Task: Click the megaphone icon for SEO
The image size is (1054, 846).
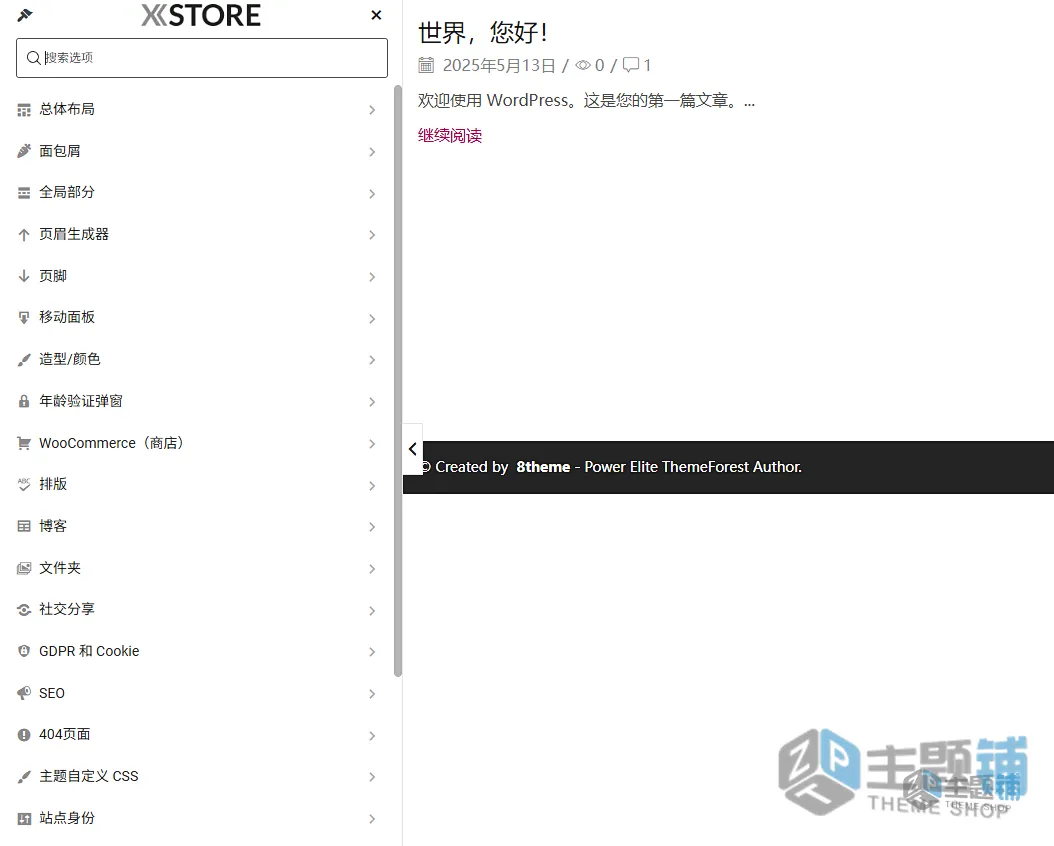Action: tap(24, 693)
